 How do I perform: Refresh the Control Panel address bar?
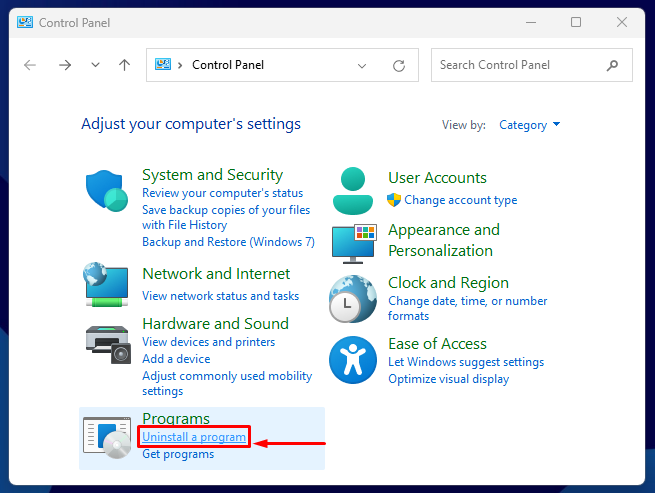[399, 66]
